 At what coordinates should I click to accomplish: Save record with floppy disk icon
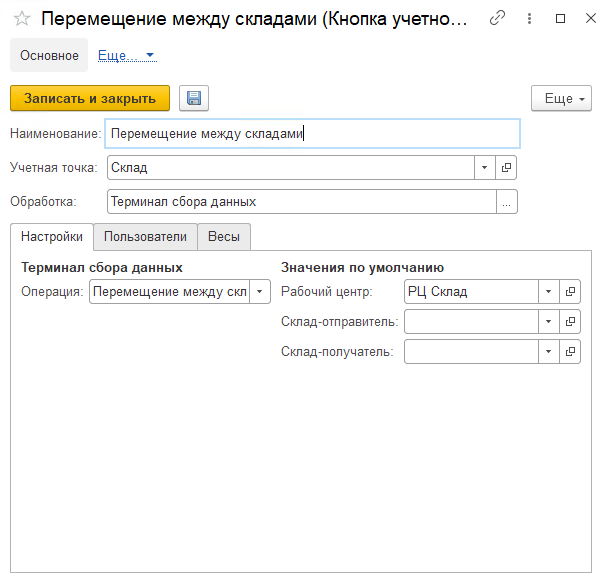pyautogui.click(x=193, y=98)
